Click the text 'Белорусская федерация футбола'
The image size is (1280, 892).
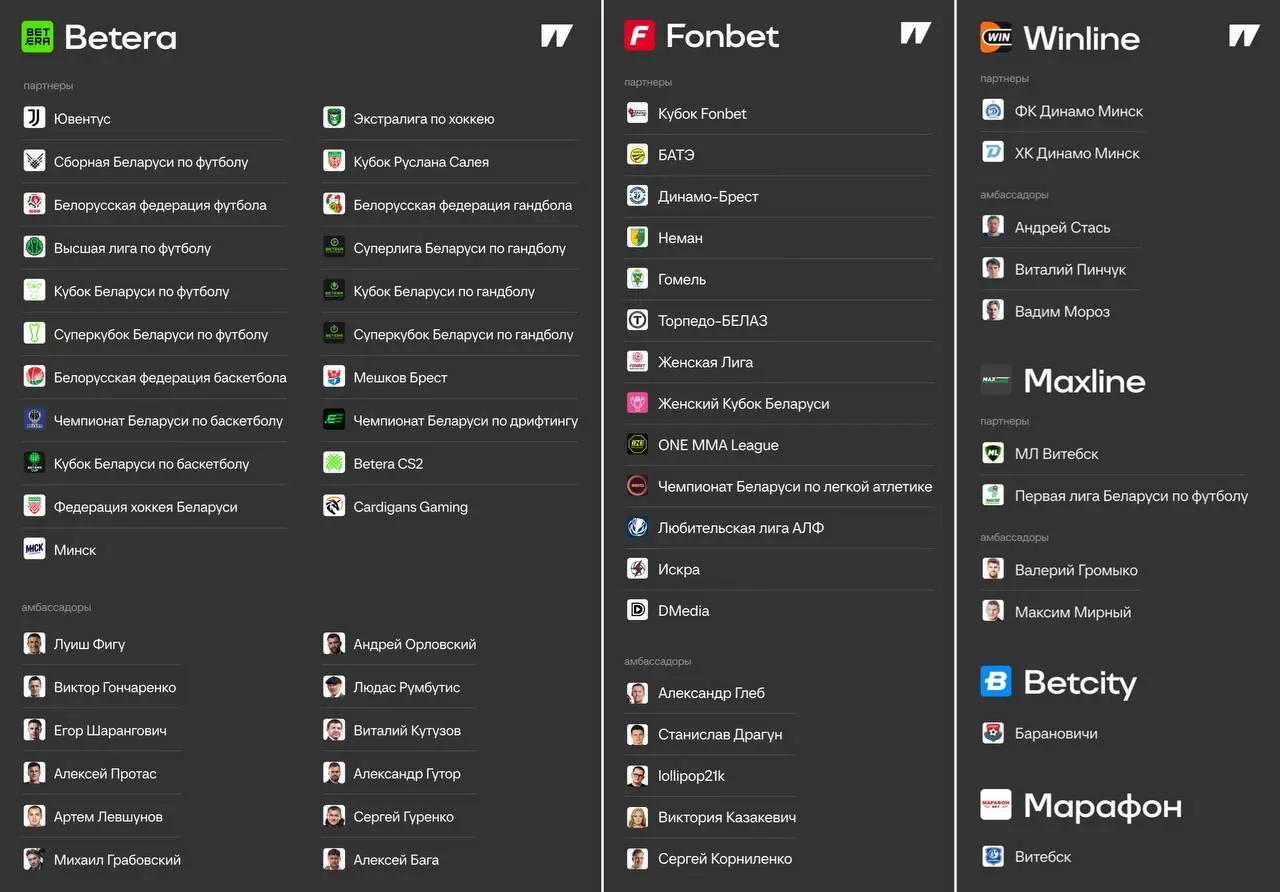click(160, 205)
